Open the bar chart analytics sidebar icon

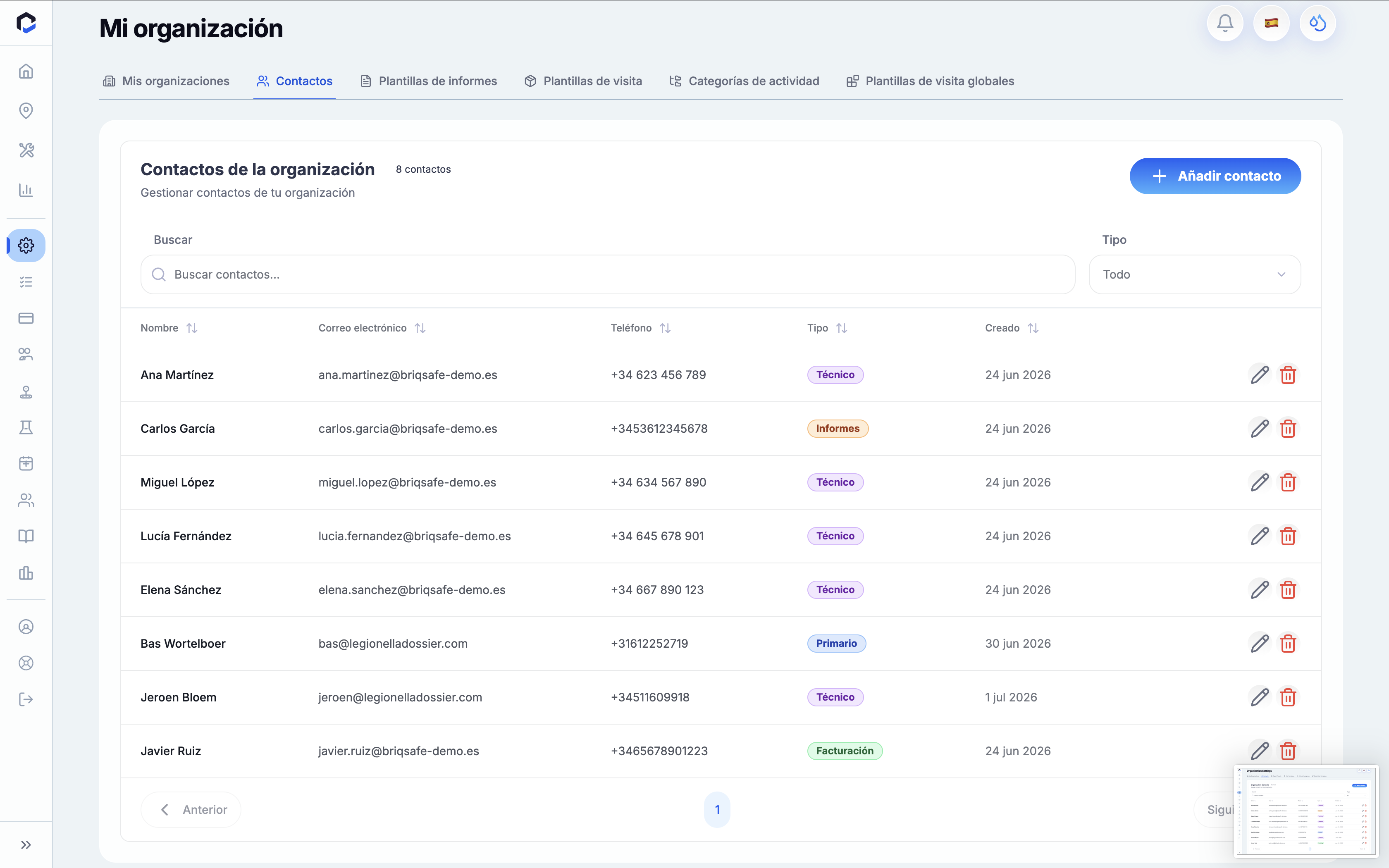[x=26, y=189]
